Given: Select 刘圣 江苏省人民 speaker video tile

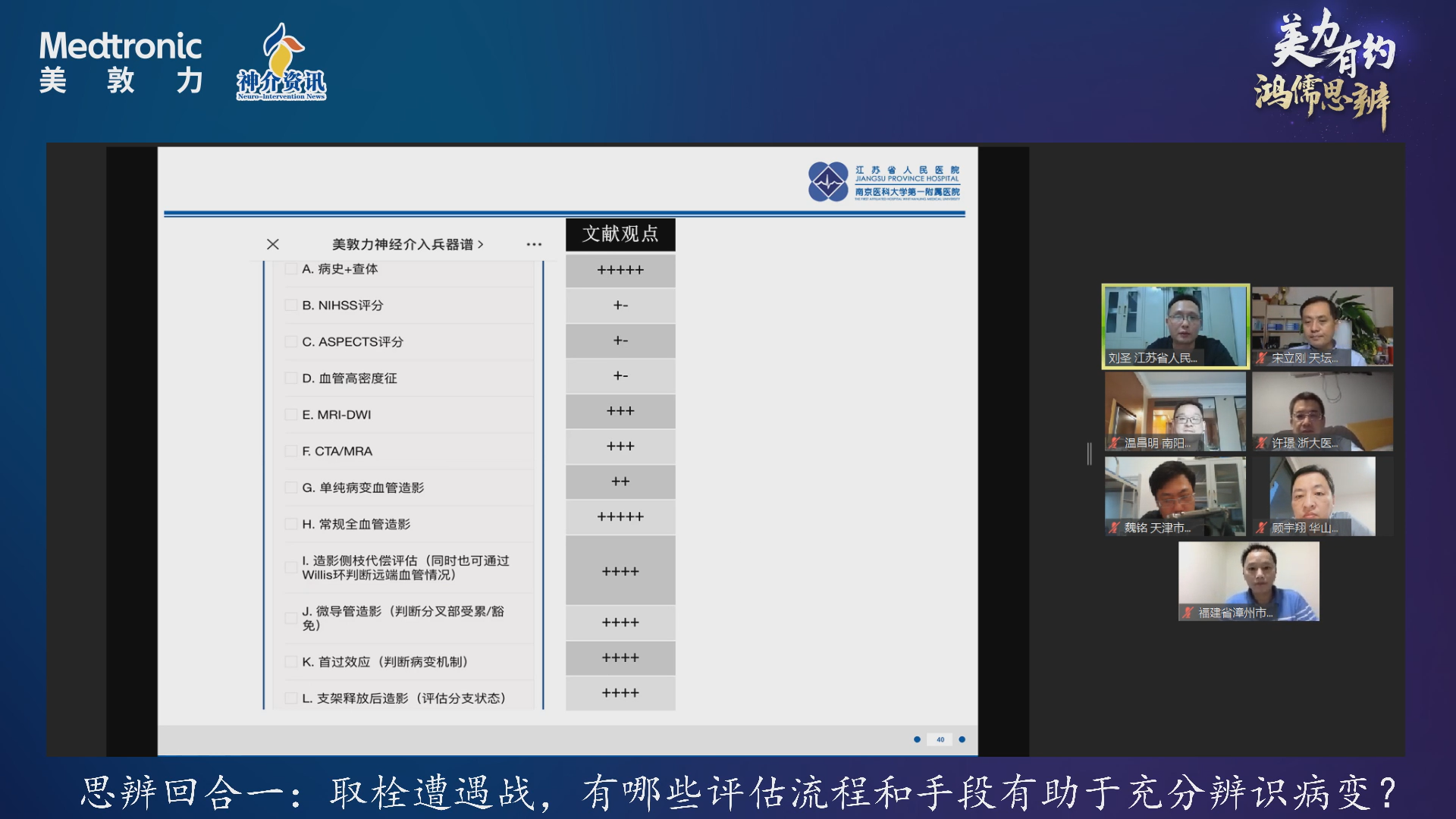Looking at the screenshot, I should tap(1175, 326).
